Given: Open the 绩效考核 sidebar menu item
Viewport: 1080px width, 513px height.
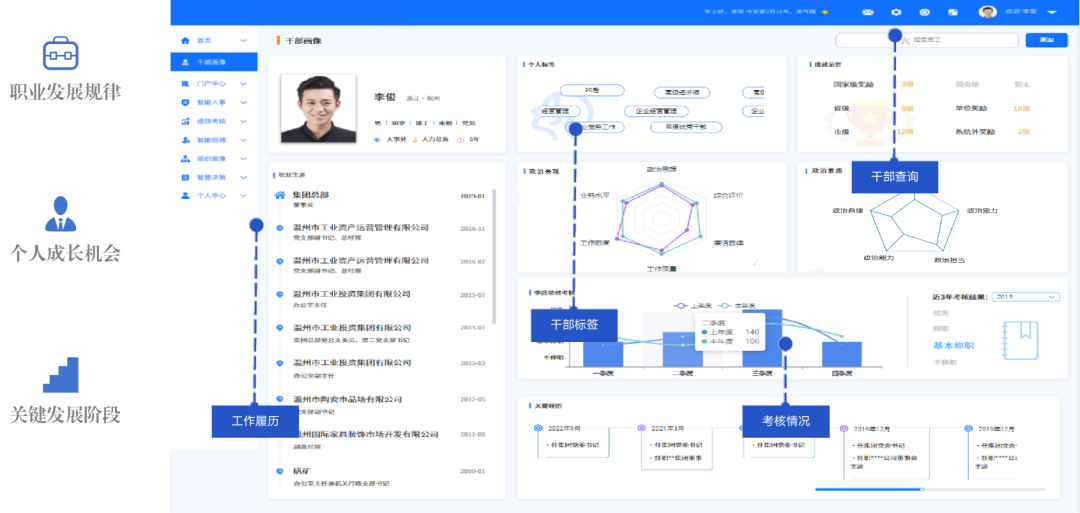Looking at the screenshot, I should click(x=214, y=121).
